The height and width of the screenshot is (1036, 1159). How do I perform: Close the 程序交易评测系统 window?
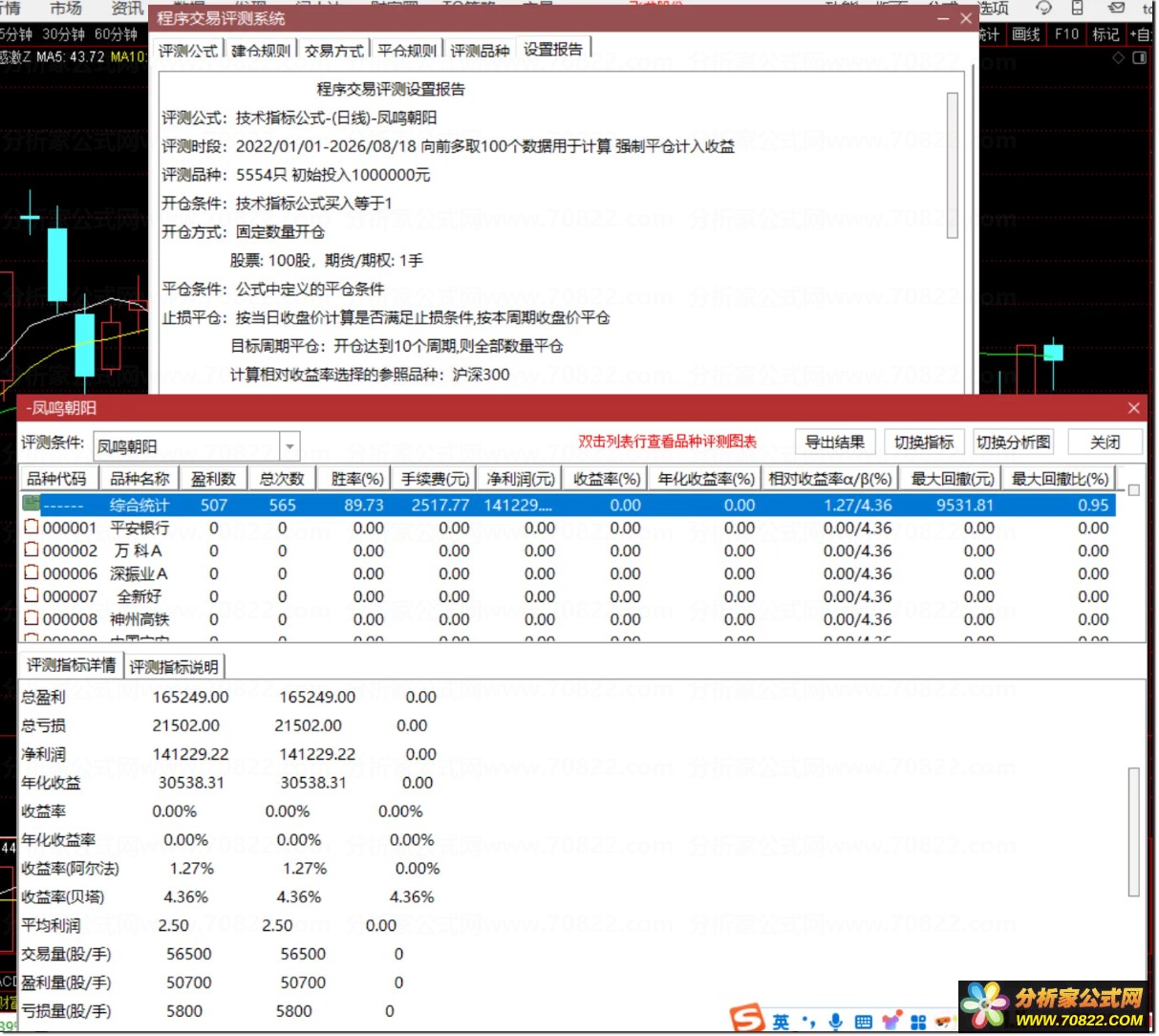(x=966, y=18)
